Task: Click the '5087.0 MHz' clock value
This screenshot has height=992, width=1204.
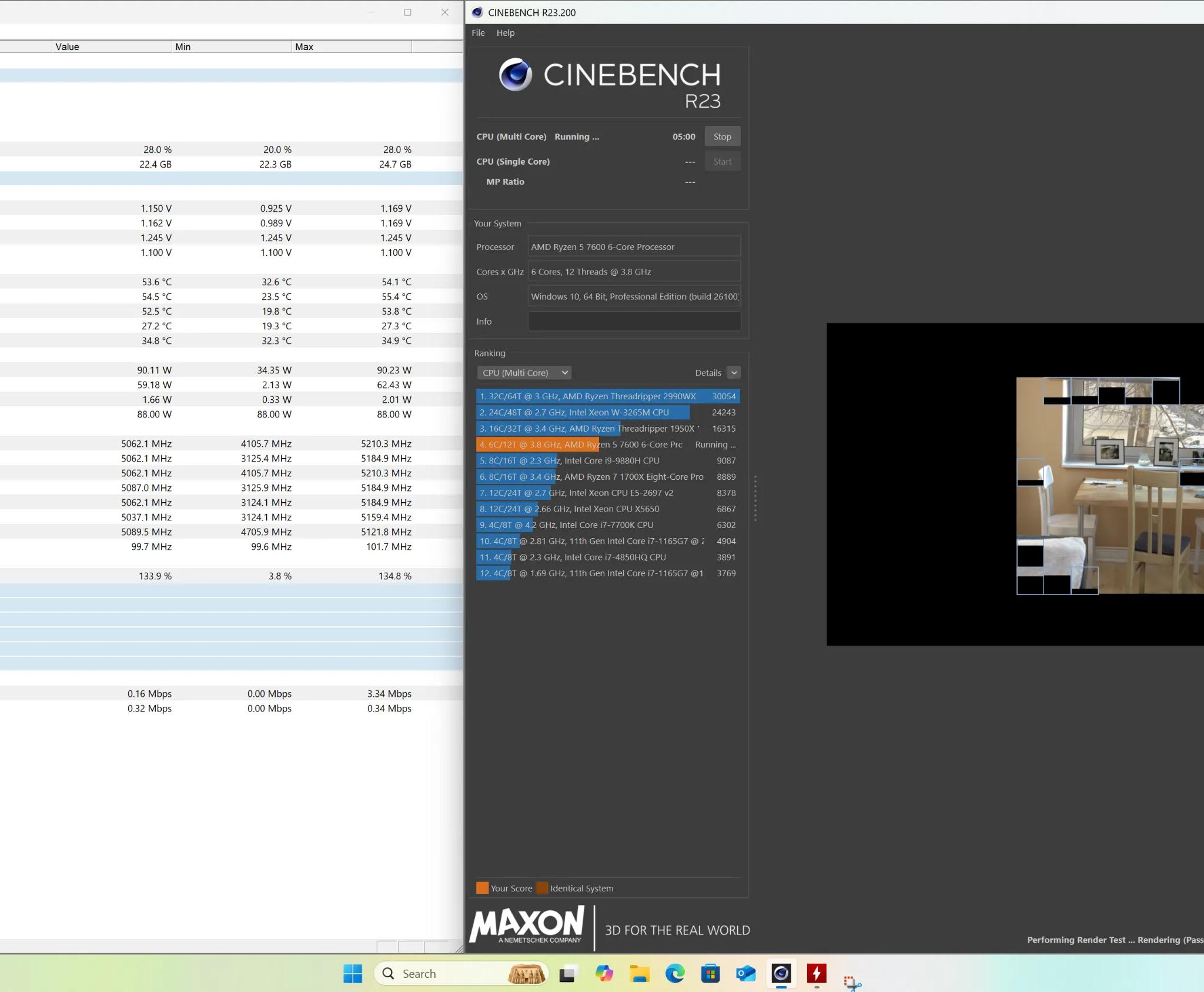Action: pos(146,488)
